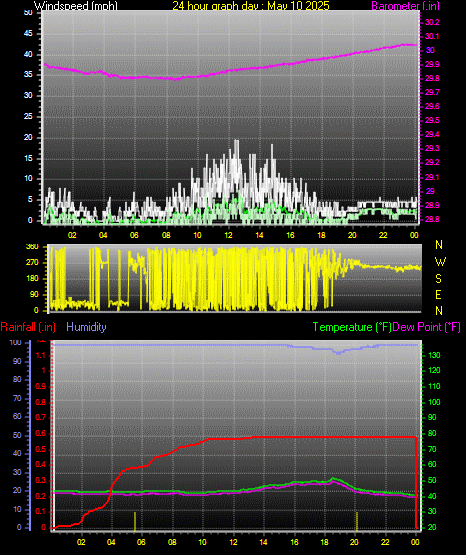Click the 0.4 rainfall scale value
Viewport: 466px width, 555px height.
(x=41, y=464)
